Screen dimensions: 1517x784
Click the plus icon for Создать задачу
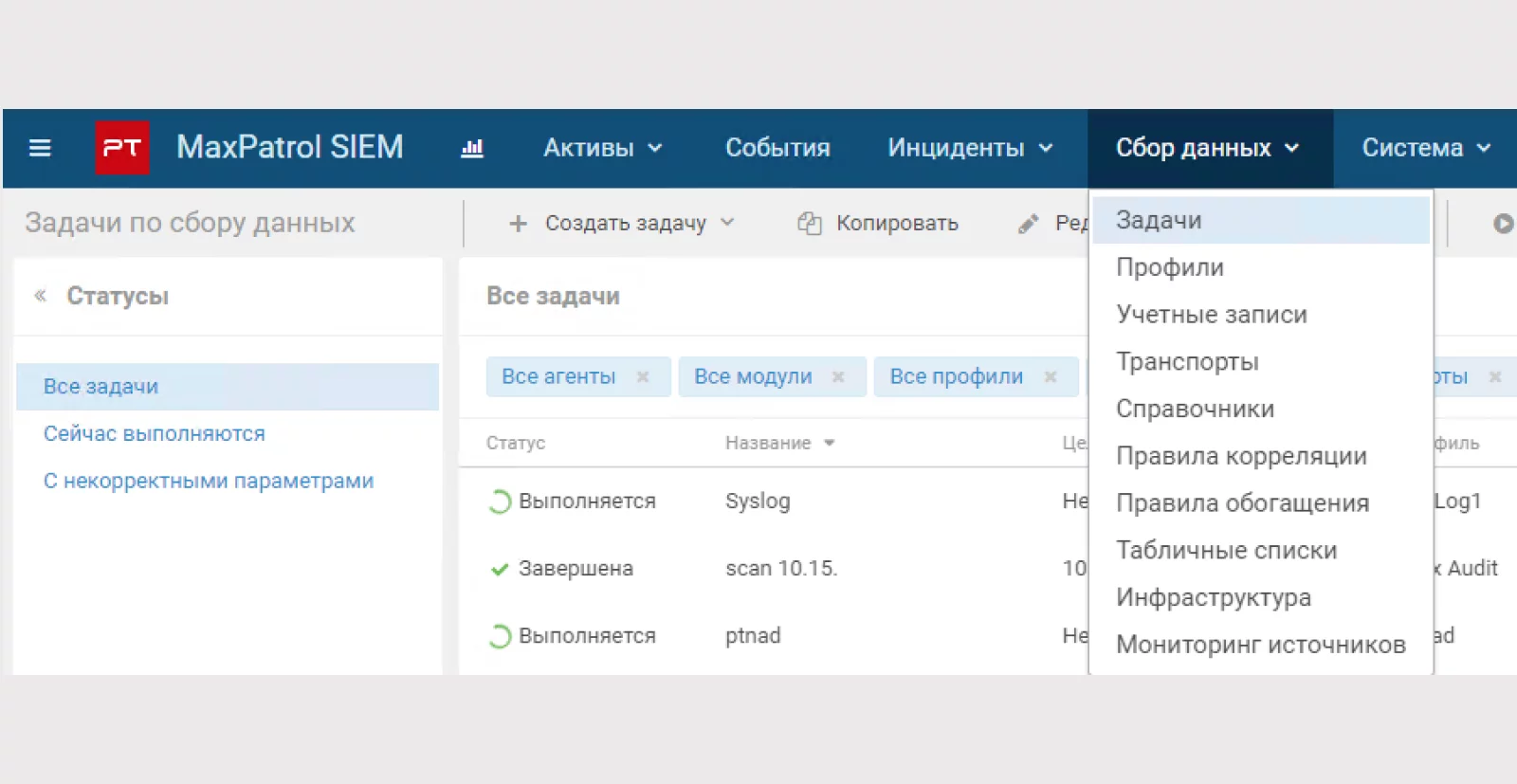coord(518,224)
